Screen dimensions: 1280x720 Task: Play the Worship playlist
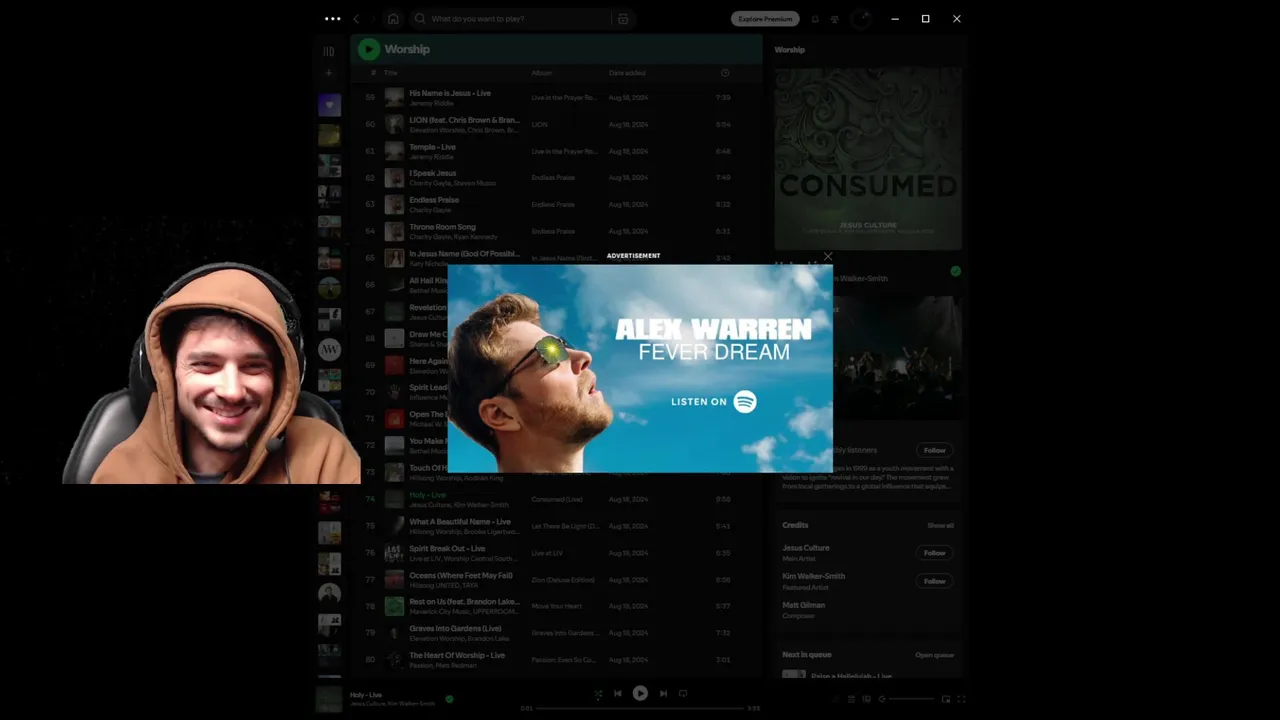[x=369, y=49]
